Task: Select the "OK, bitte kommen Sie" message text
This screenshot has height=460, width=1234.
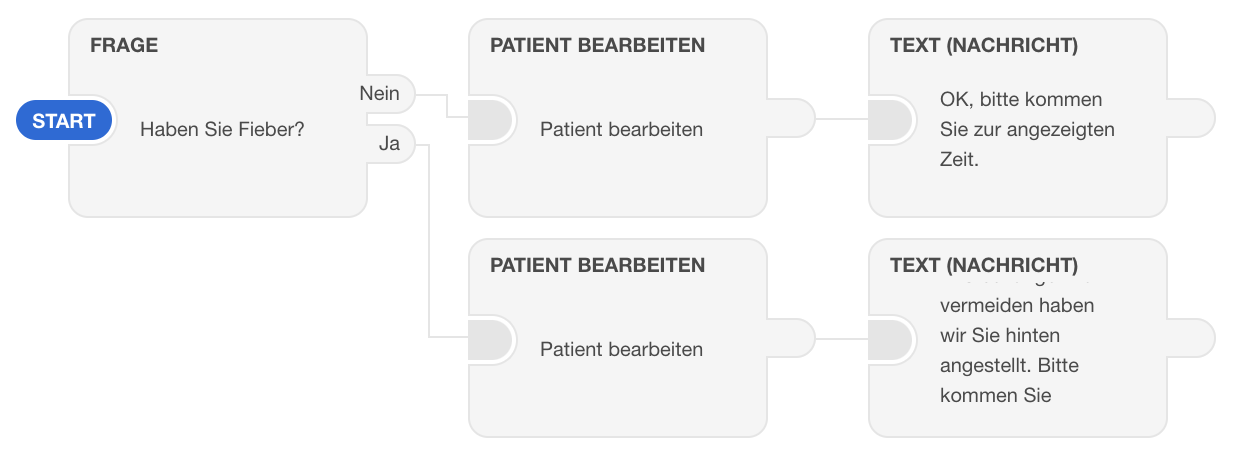Action: (x=1027, y=129)
